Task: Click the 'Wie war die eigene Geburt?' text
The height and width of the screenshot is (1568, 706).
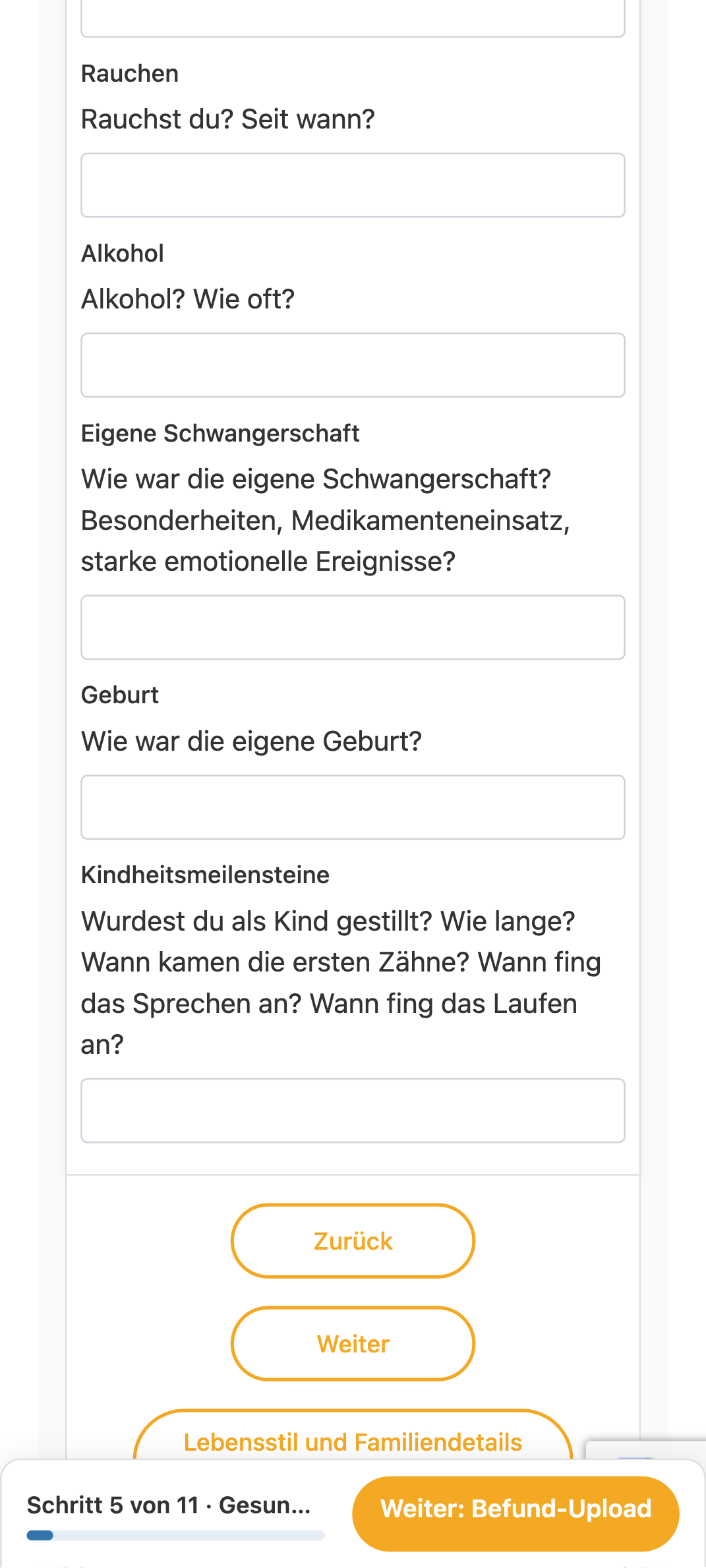Action: (x=251, y=741)
